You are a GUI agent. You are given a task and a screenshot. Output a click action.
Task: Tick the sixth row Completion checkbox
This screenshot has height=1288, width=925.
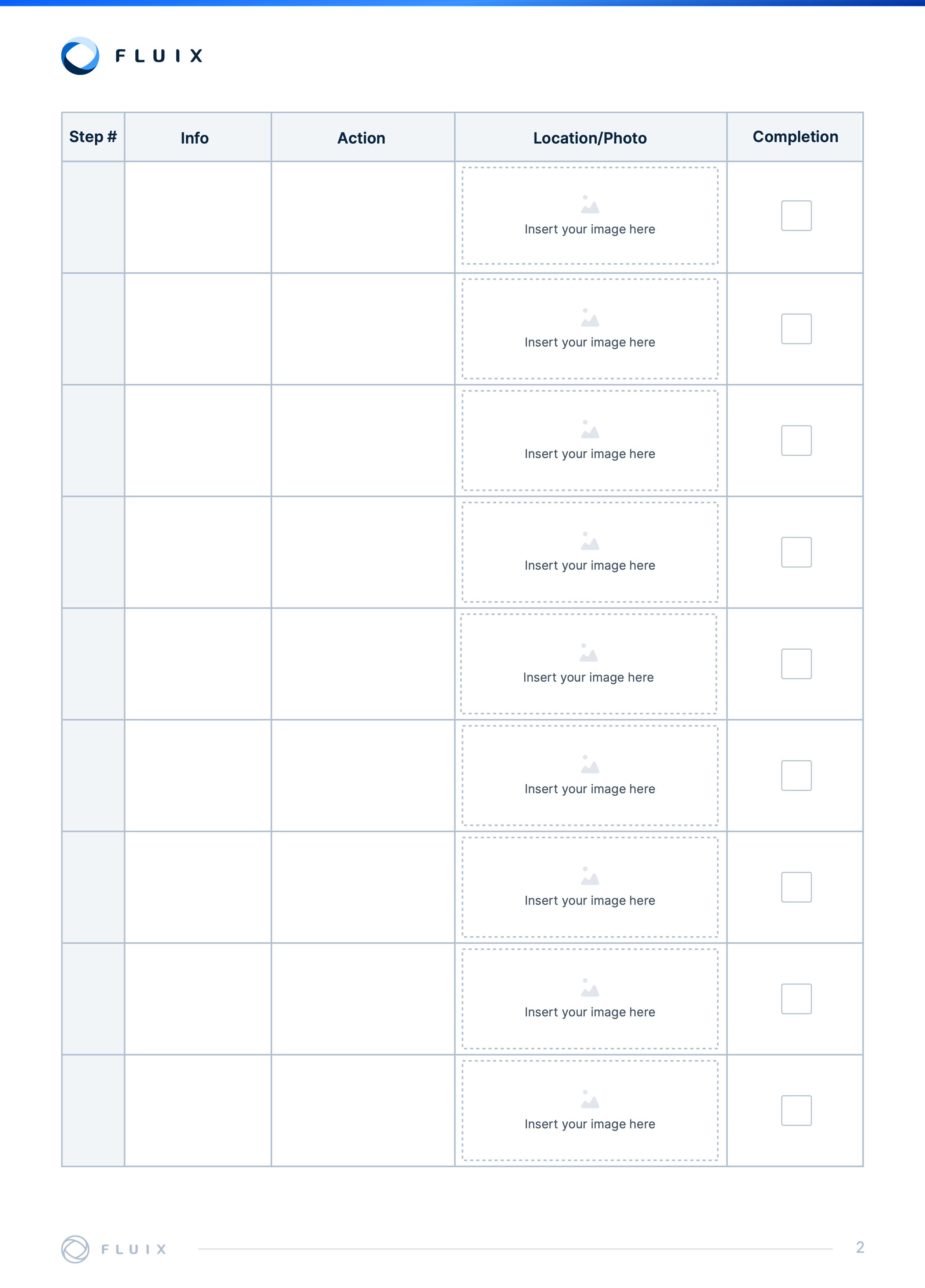796,775
